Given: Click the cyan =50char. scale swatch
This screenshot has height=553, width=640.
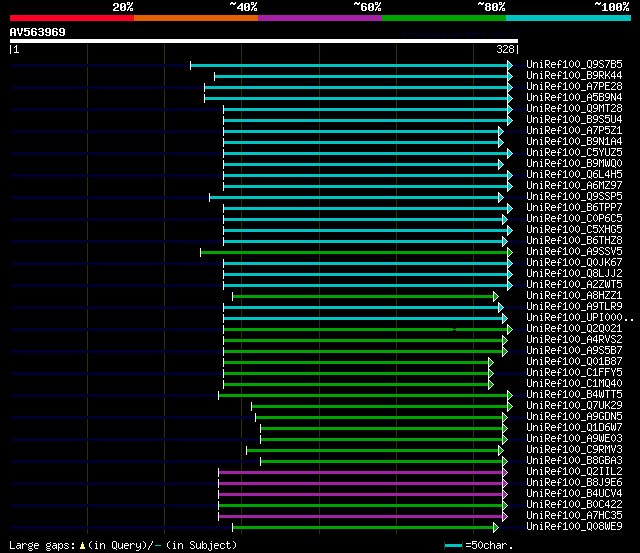Looking at the screenshot, I should pyautogui.click(x=453, y=545).
